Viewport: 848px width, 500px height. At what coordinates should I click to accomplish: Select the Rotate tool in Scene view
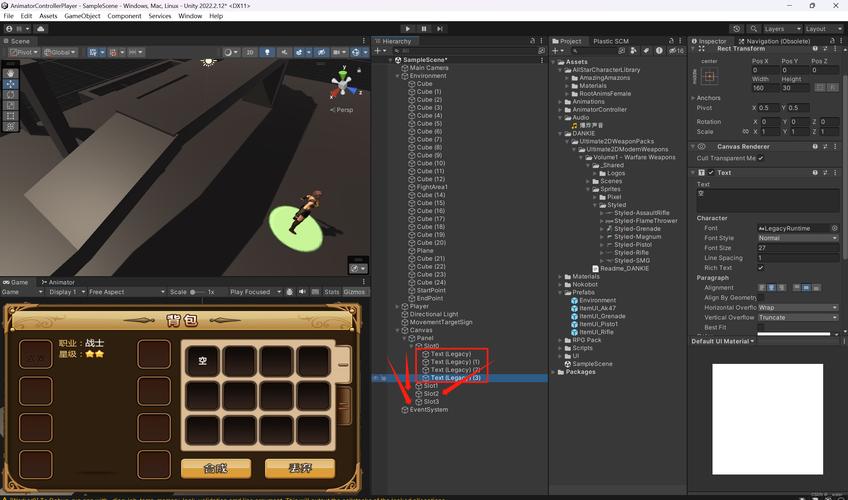(x=11, y=95)
